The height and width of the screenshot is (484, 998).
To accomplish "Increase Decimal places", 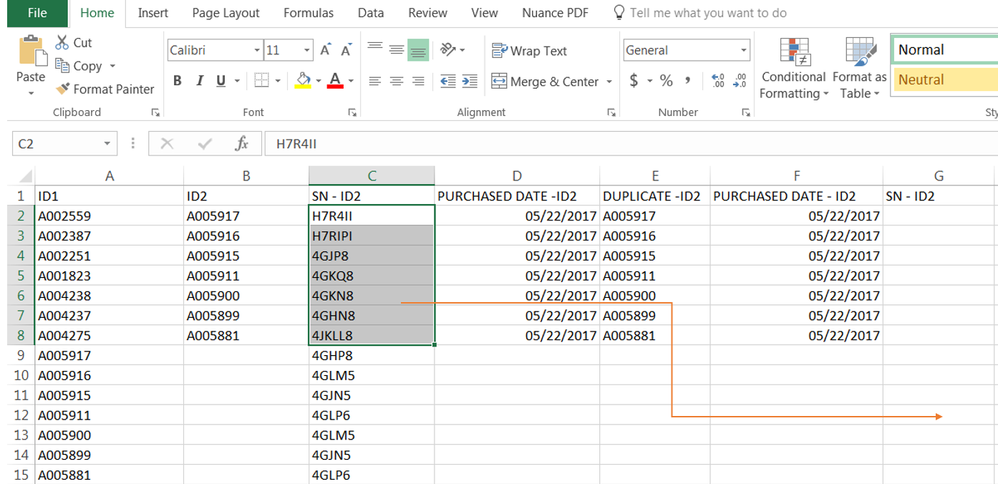I will (719, 81).
